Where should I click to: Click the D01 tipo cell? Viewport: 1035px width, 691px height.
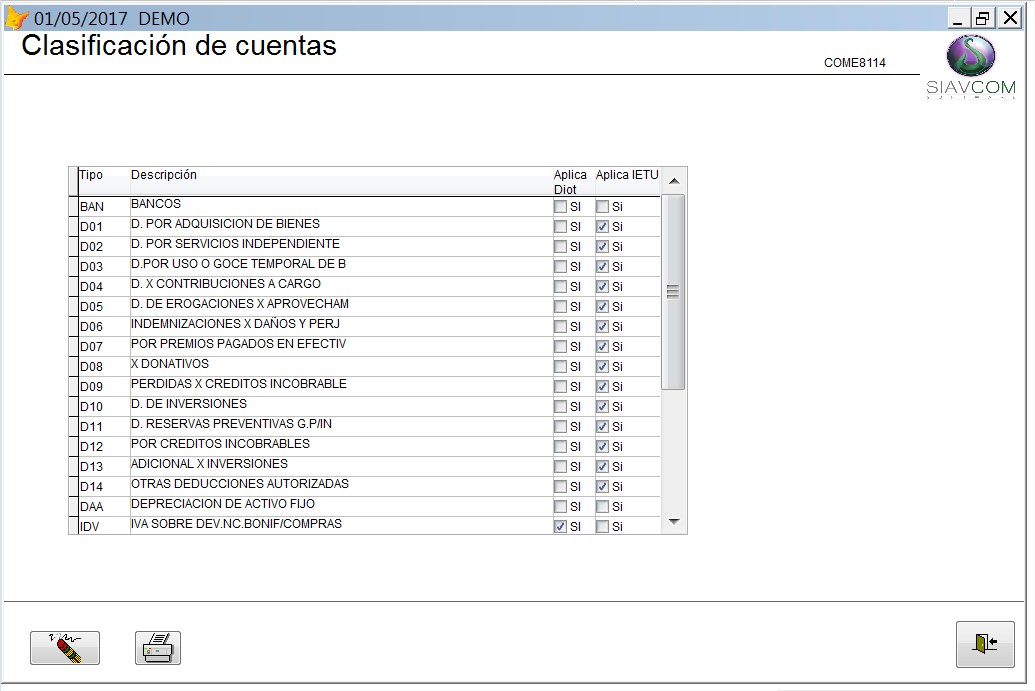tap(104, 226)
